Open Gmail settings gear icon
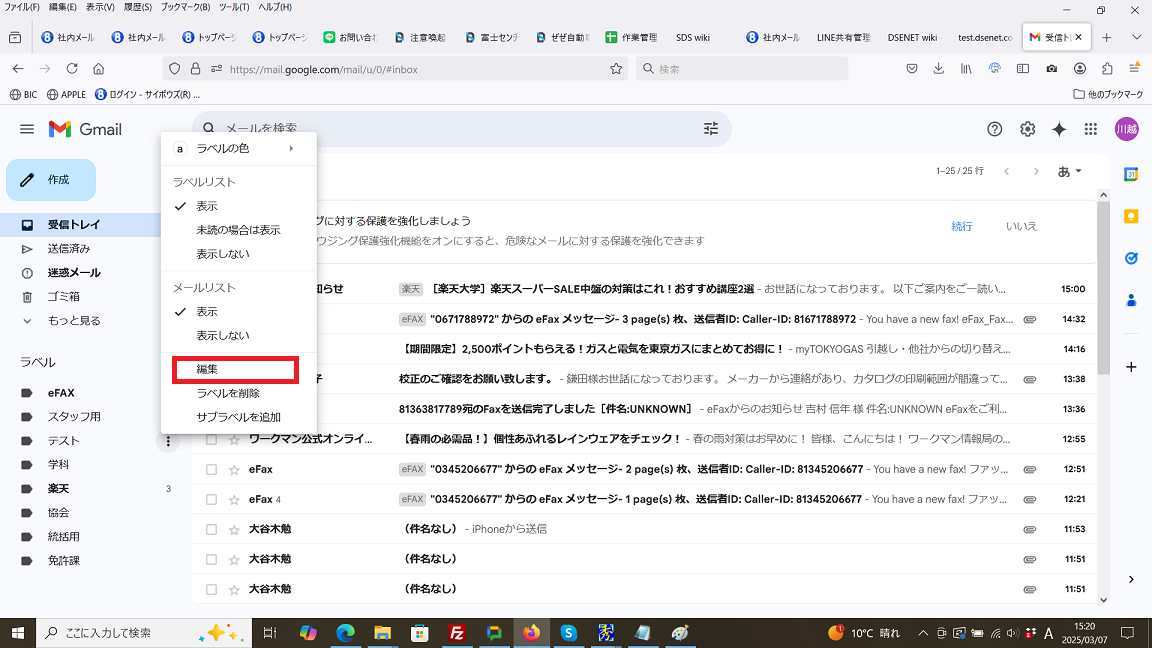Screen dimensions: 1152x648 [1027, 129]
